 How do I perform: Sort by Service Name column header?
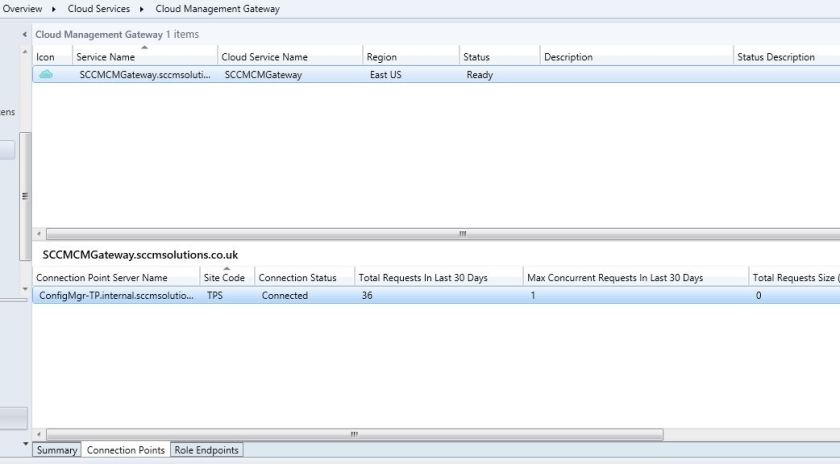coord(145,57)
